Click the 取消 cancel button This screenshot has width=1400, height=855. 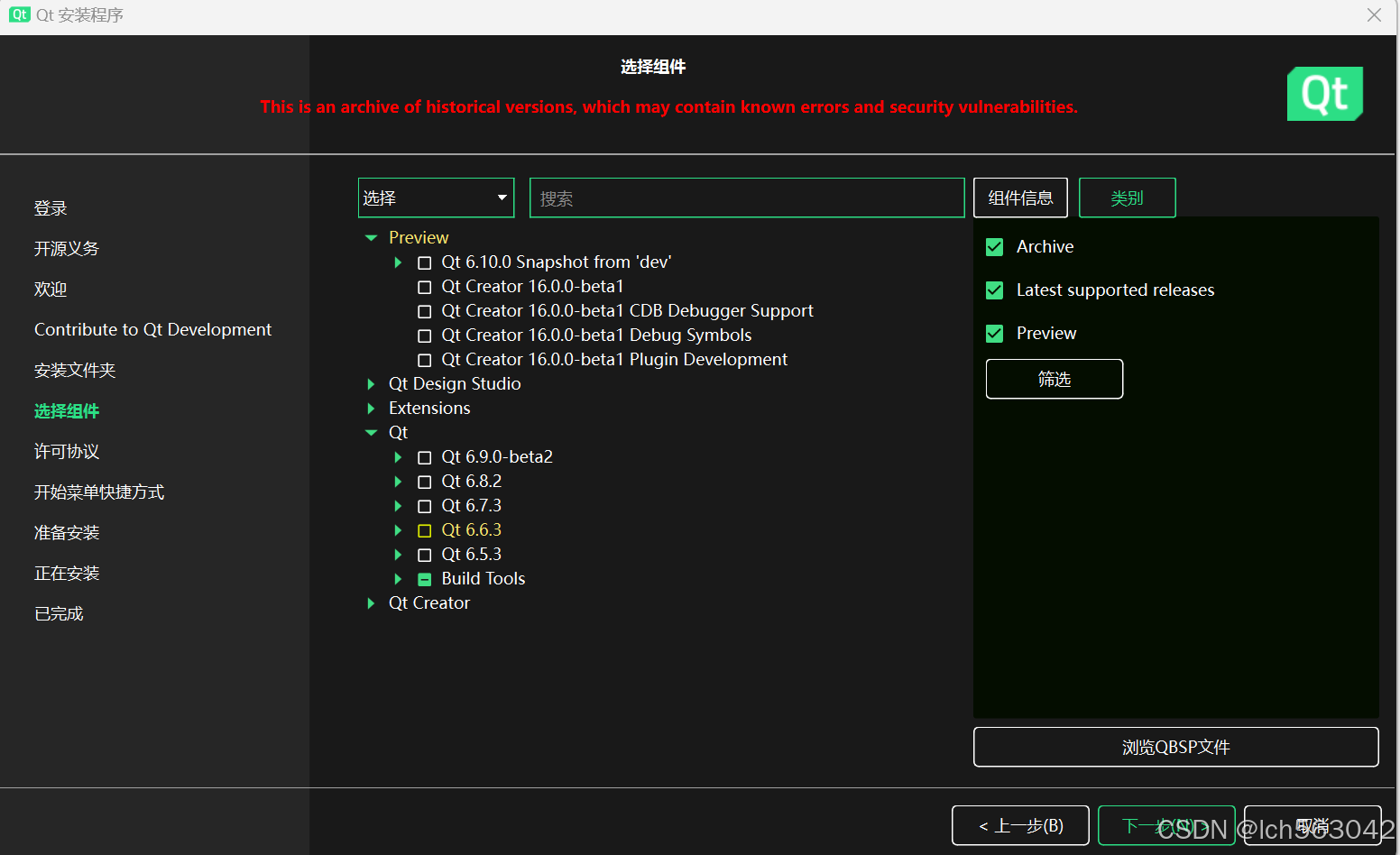pyautogui.click(x=1312, y=825)
